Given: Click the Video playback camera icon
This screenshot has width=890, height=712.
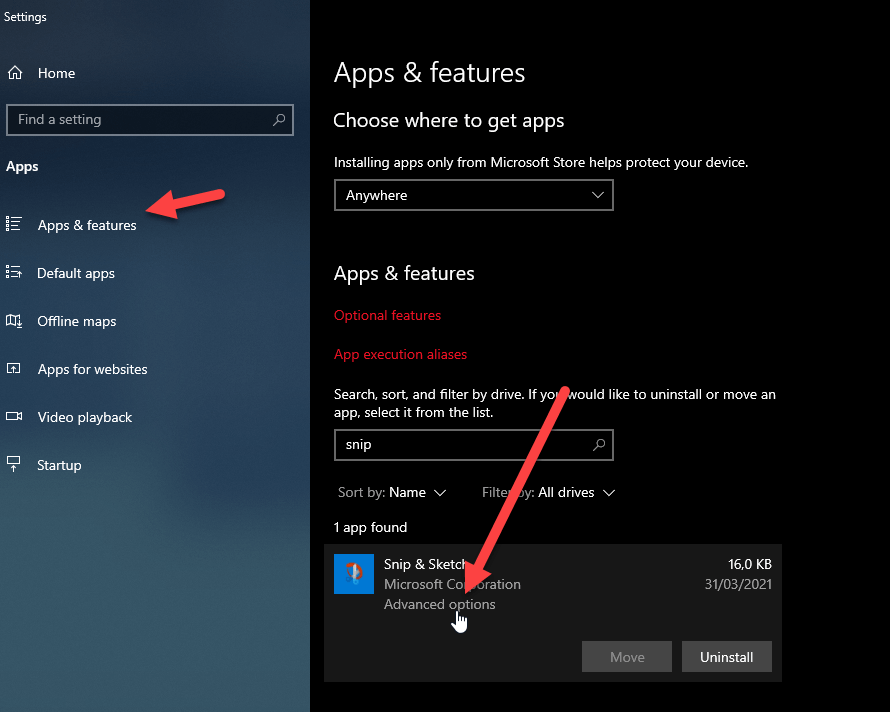Looking at the screenshot, I should (14, 416).
